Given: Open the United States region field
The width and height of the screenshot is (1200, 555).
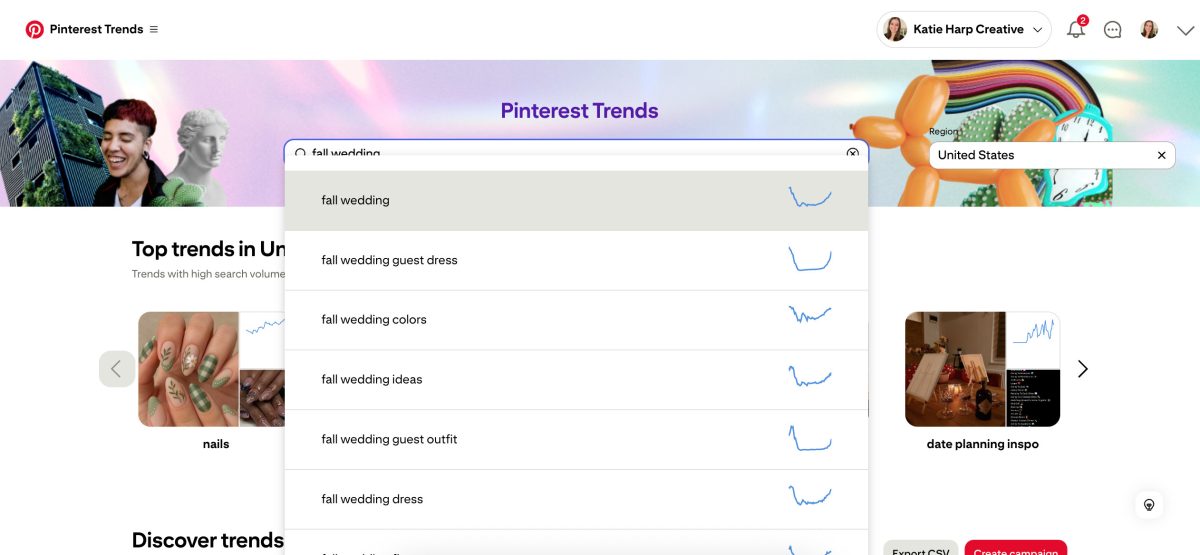Looking at the screenshot, I should [1052, 155].
